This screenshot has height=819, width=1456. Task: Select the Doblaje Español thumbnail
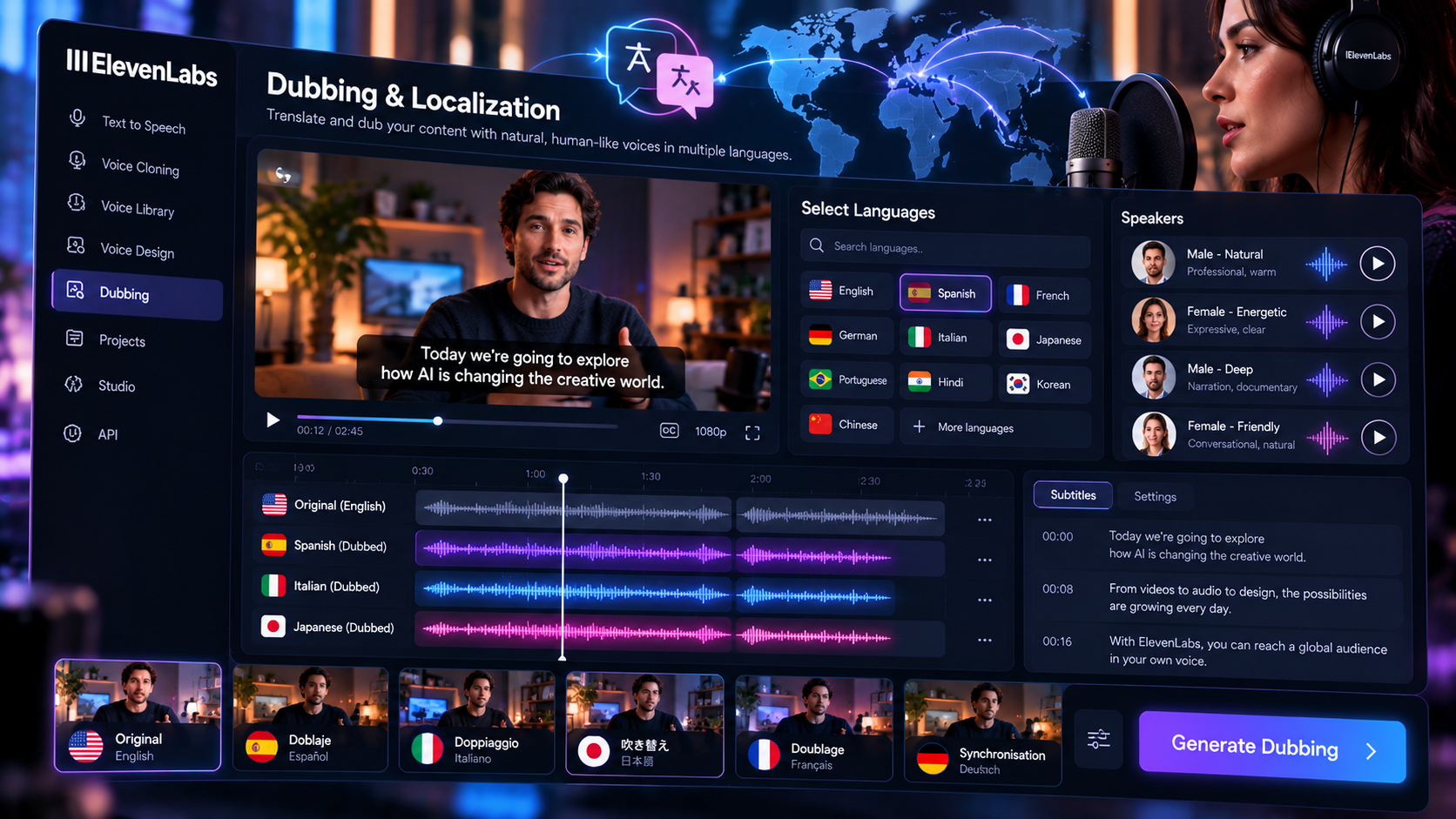pos(310,719)
